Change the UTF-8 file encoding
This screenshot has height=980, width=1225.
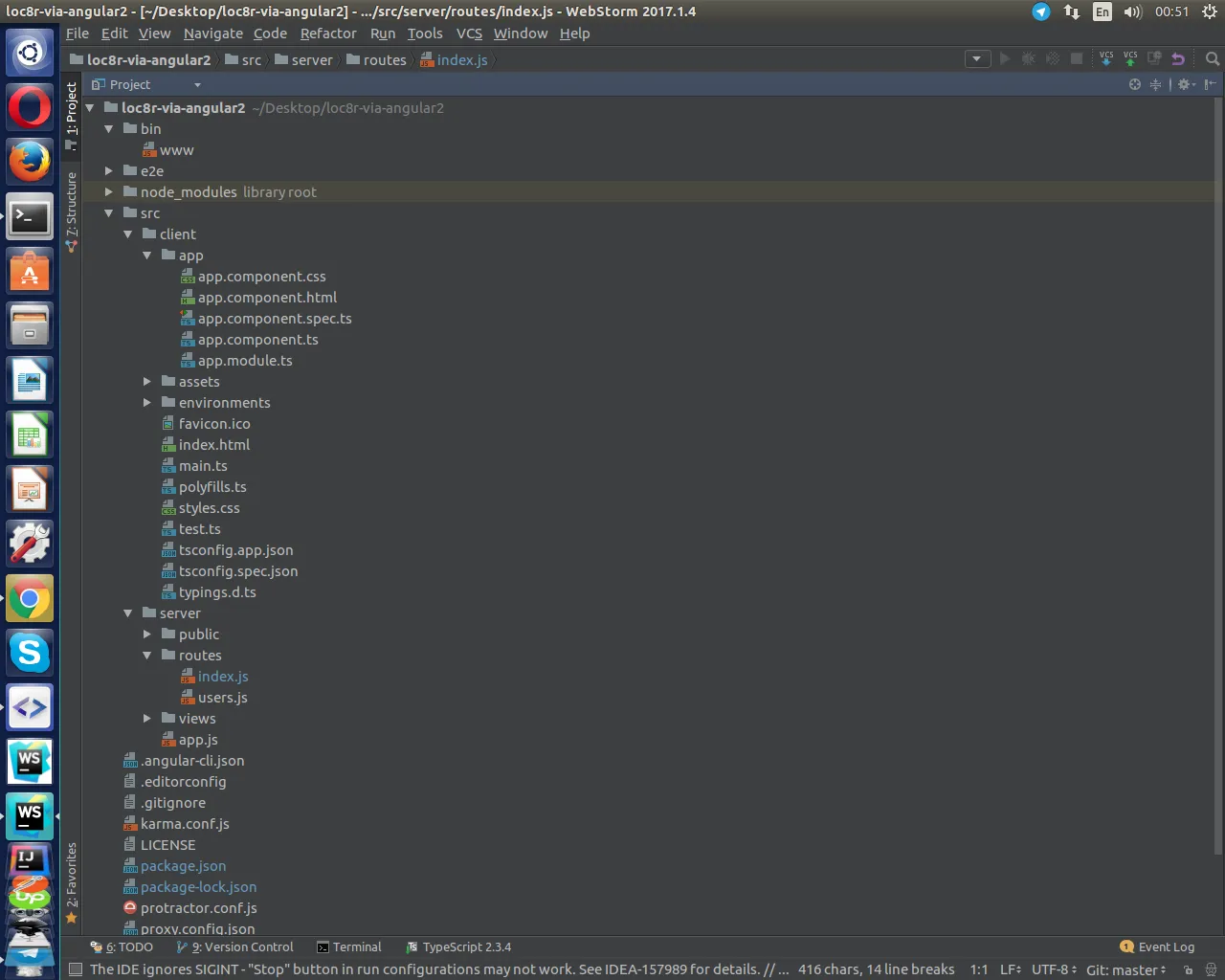[x=1054, y=969]
